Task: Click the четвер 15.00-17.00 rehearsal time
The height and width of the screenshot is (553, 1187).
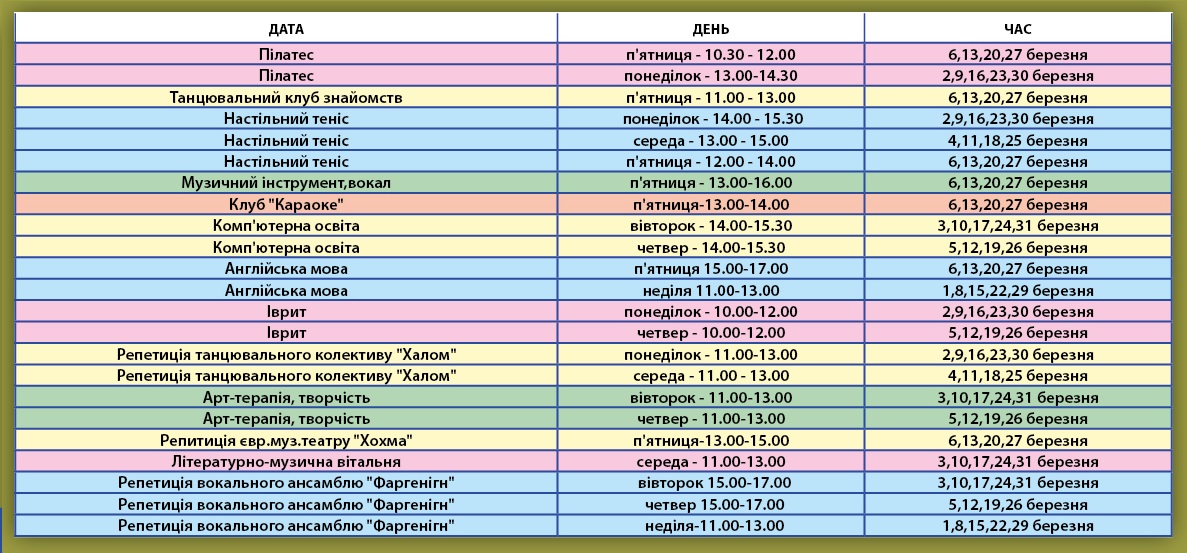Action: pos(710,504)
